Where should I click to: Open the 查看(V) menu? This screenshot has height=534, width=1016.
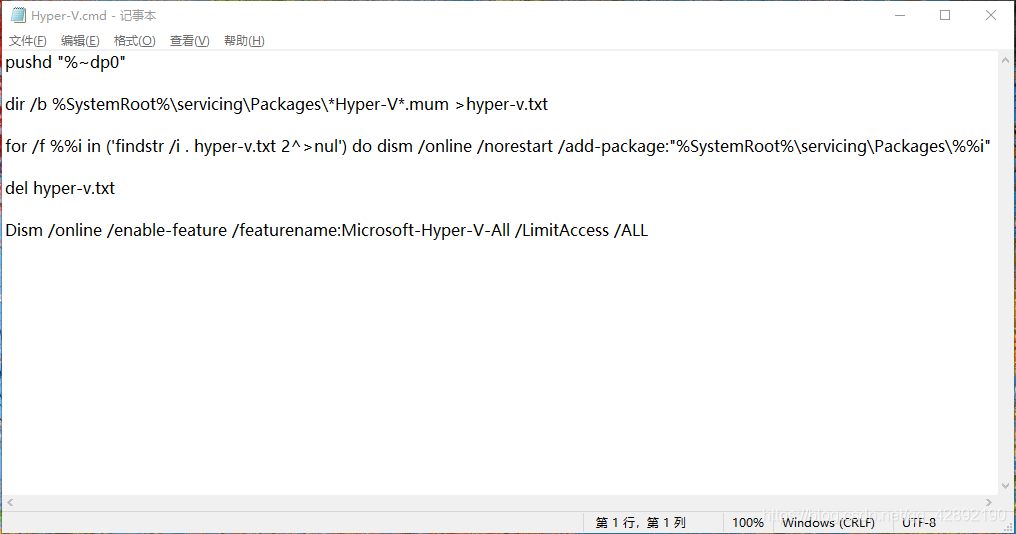[189, 41]
